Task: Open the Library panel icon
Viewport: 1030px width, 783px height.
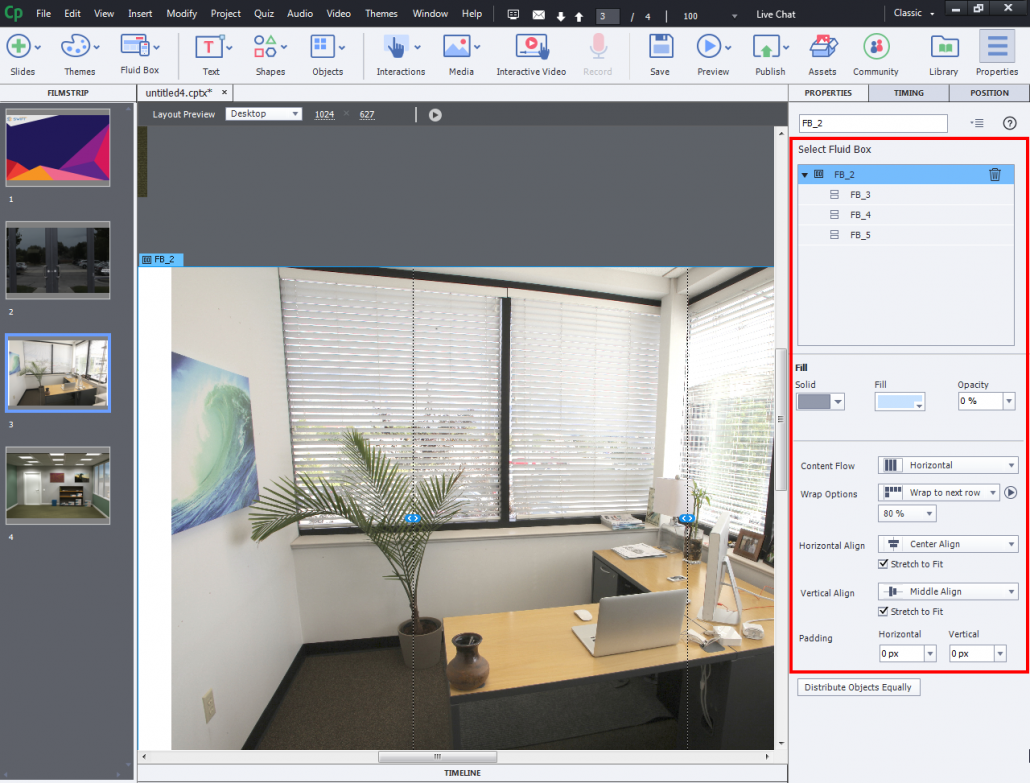Action: tap(943, 47)
